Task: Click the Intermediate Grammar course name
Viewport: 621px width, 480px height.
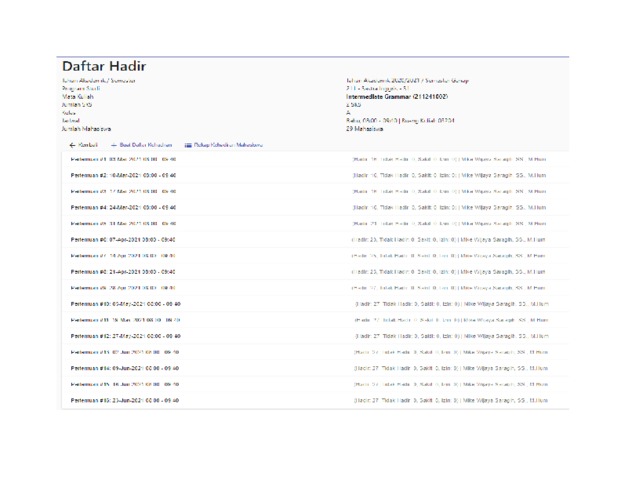Action: pos(397,97)
